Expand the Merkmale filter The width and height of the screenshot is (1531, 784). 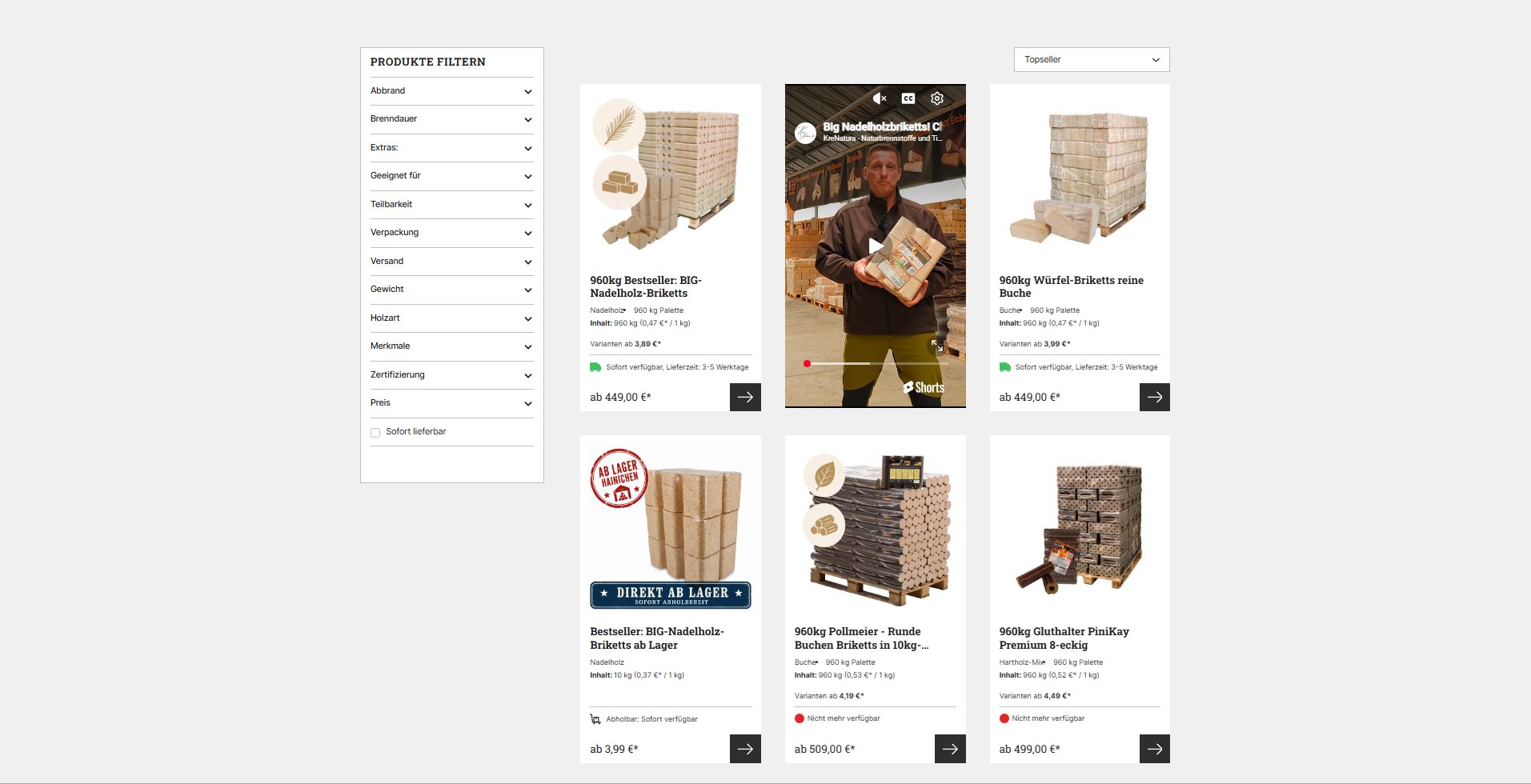click(x=451, y=346)
